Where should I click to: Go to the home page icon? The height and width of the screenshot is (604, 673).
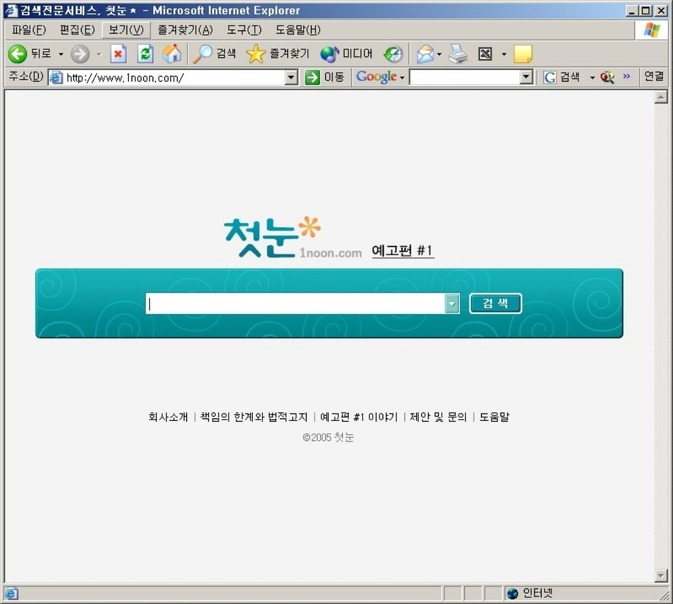click(172, 54)
